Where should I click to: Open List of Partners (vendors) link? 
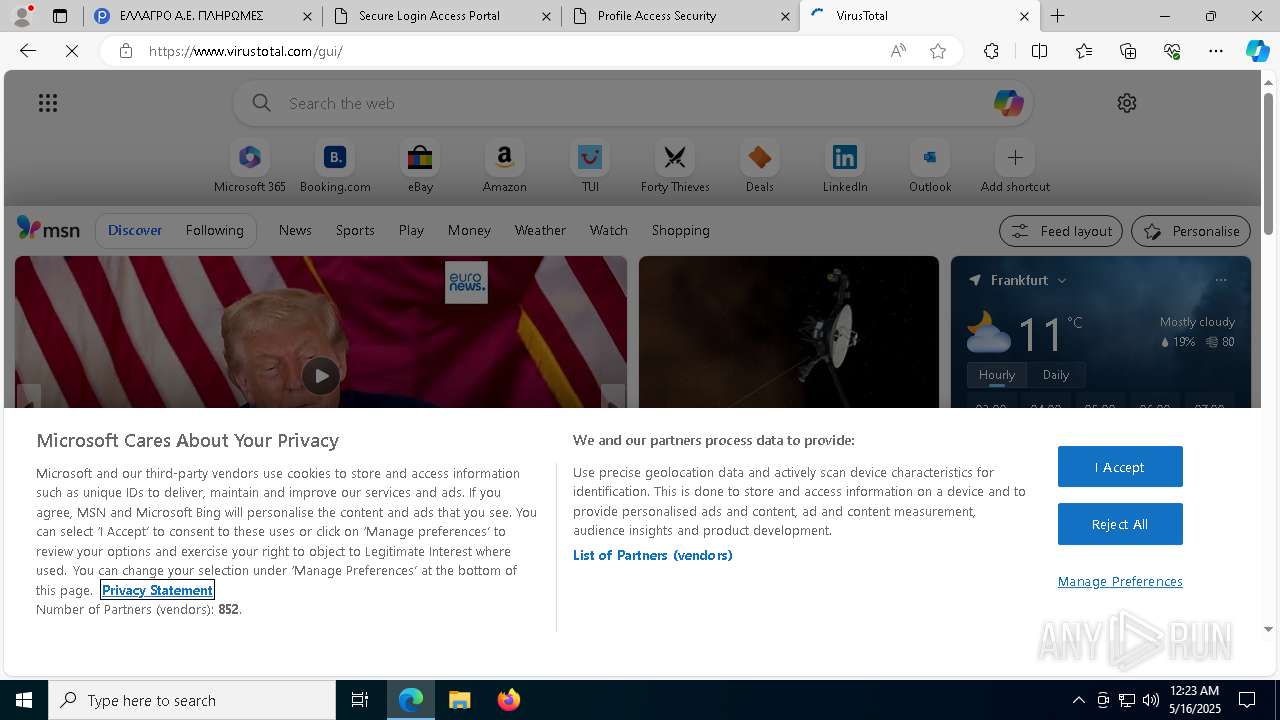point(652,555)
